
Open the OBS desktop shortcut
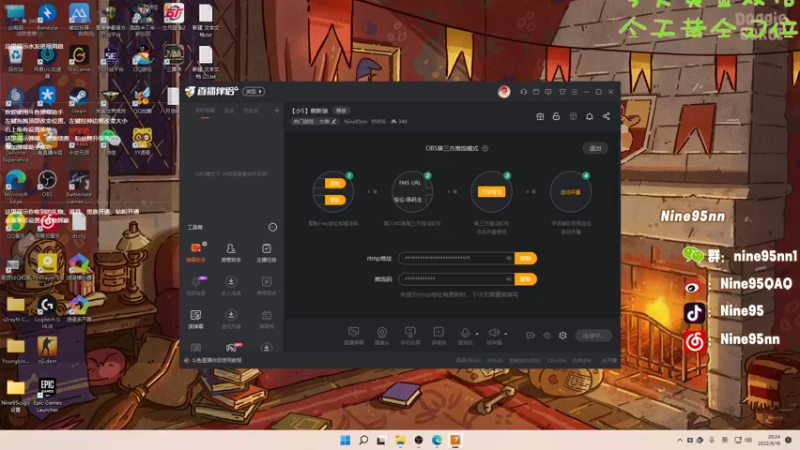pos(47,184)
